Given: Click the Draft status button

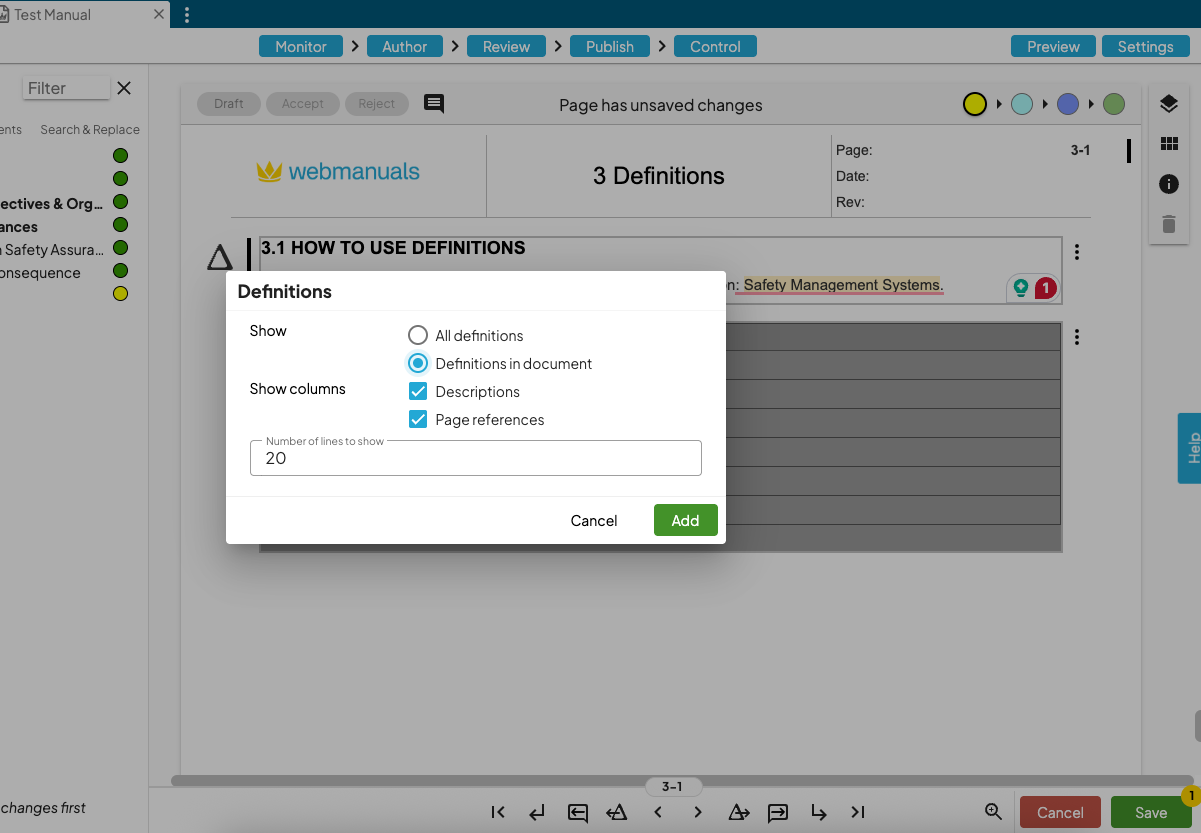Looking at the screenshot, I should (x=229, y=104).
